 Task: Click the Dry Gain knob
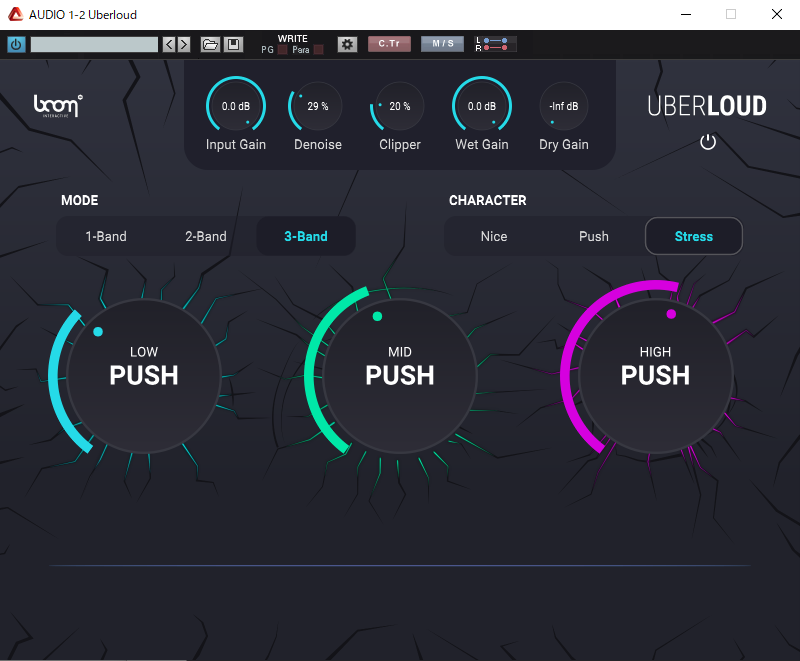[x=564, y=106]
